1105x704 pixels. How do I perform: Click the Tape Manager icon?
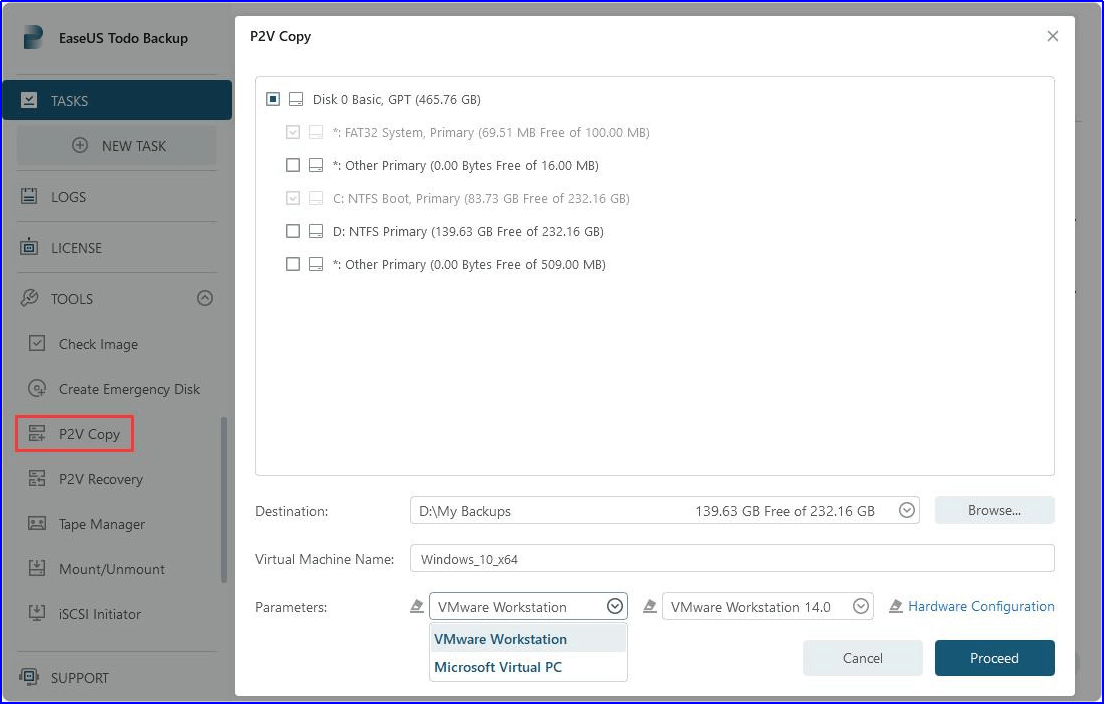pos(37,524)
